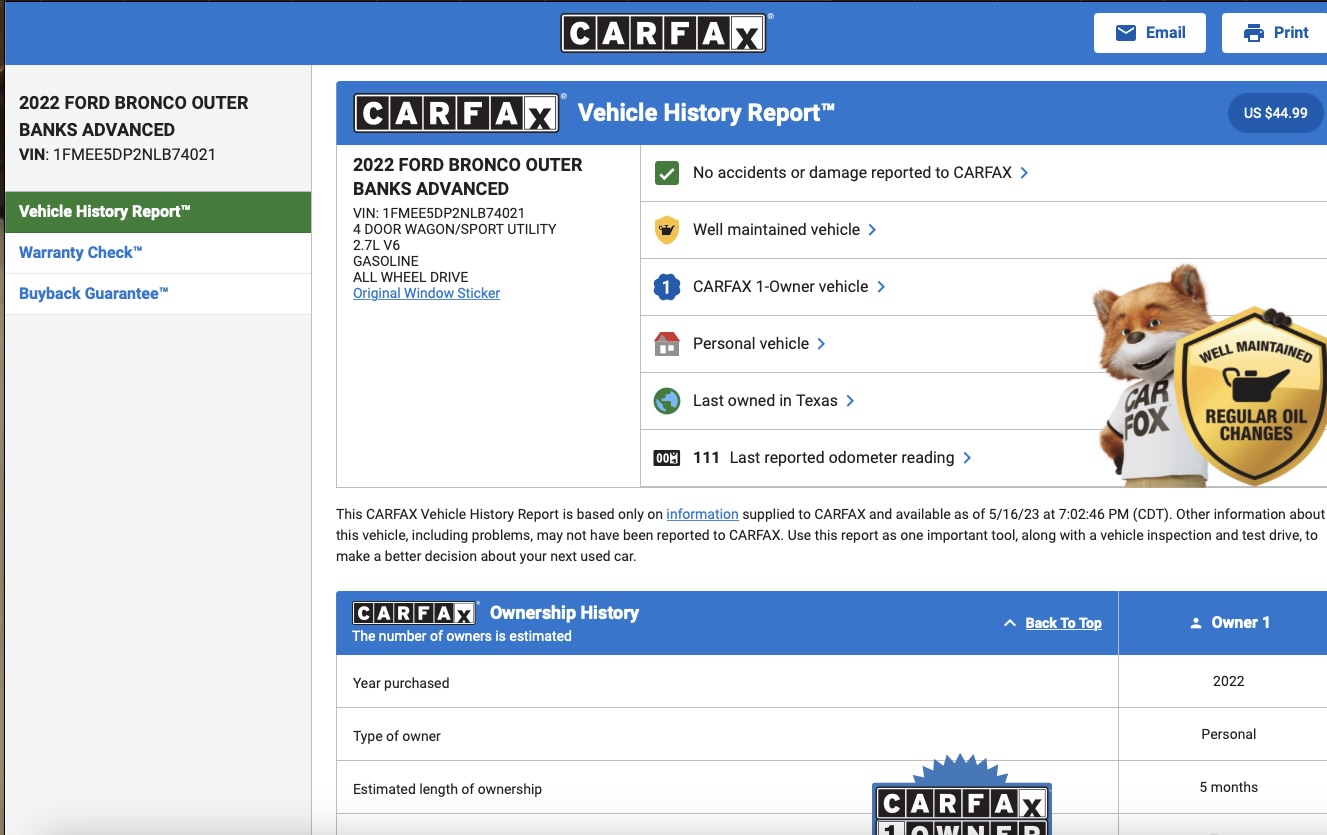Viewport: 1327px width, 835px height.
Task: Click the globe Last owned icon
Action: coord(667,401)
